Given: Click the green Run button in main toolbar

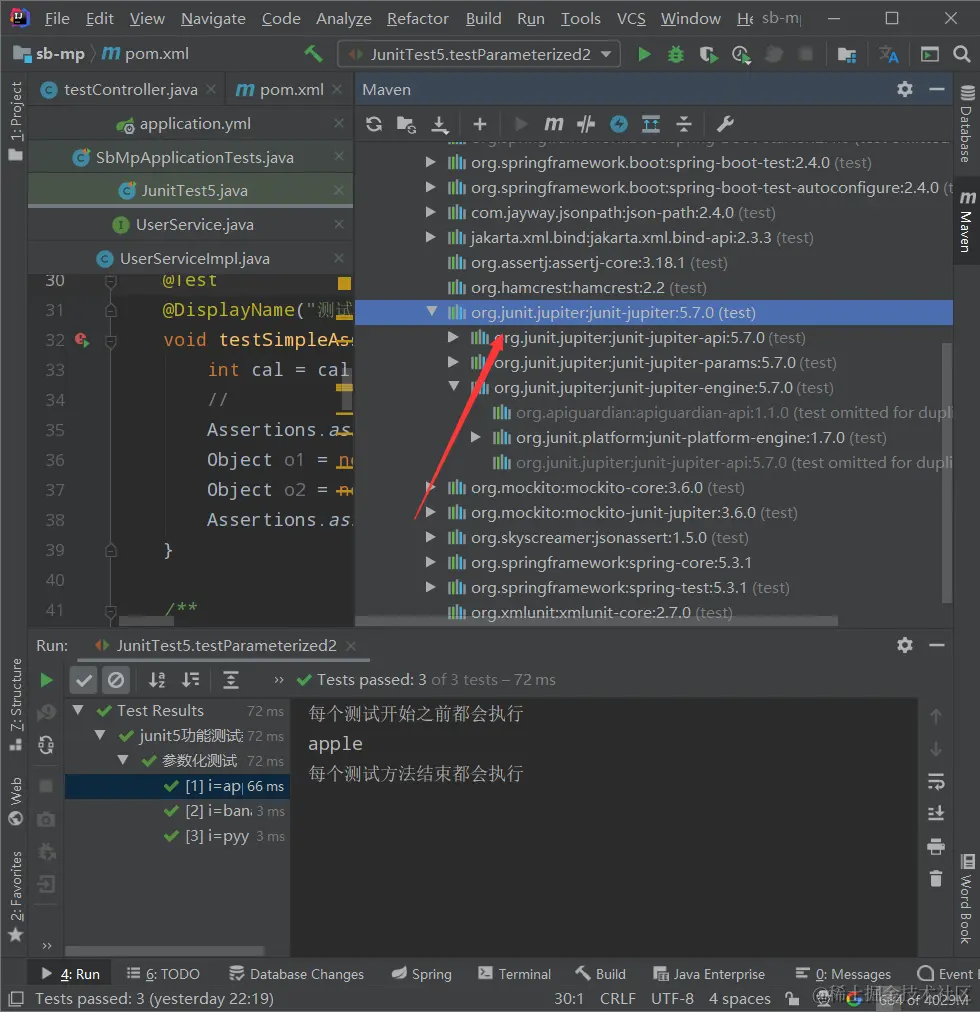Looking at the screenshot, I should 644,54.
